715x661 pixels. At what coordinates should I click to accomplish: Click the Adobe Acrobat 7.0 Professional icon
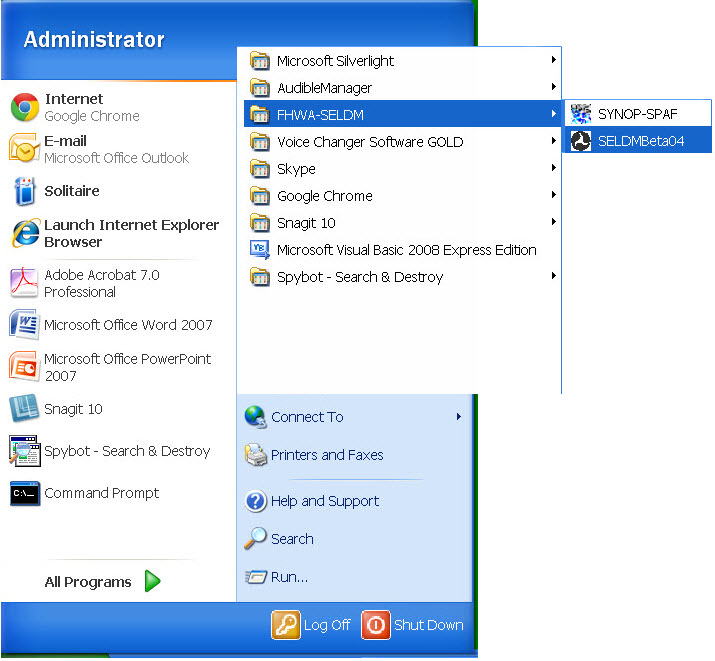pyautogui.click(x=24, y=283)
